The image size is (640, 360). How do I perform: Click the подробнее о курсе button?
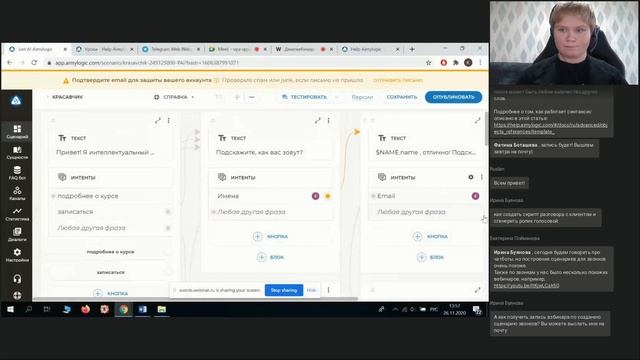(110, 252)
